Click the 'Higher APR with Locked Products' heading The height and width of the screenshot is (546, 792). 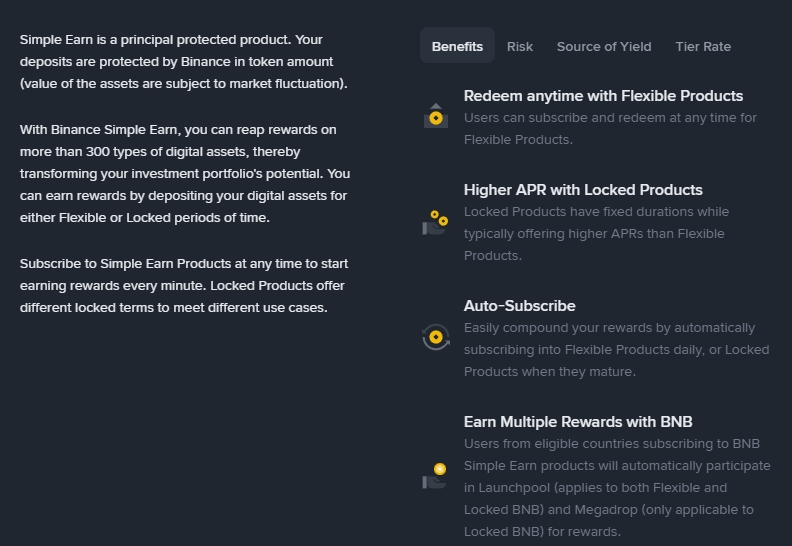click(583, 190)
